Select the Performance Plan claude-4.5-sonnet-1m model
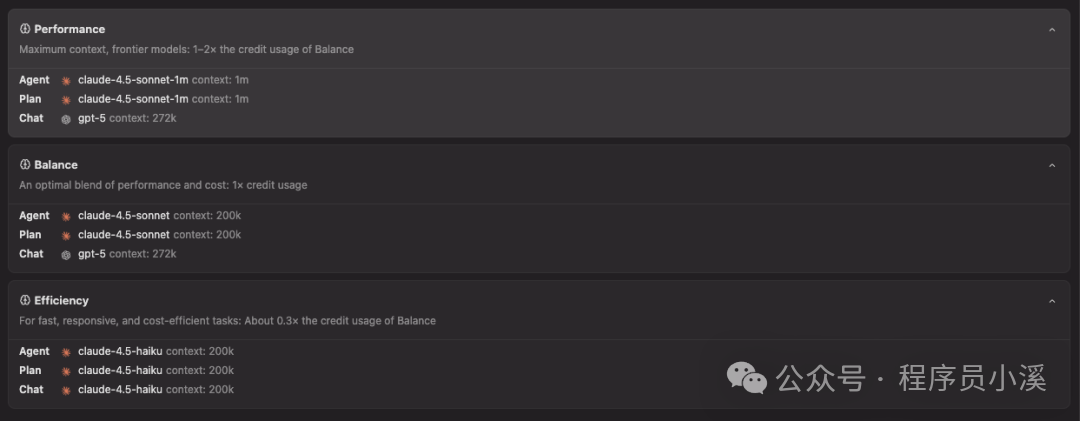Viewport: 1080px width, 421px height. (x=132, y=99)
